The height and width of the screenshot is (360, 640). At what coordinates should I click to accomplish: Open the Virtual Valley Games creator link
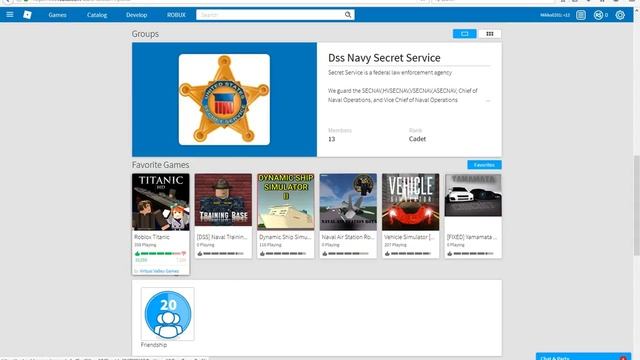(x=159, y=271)
